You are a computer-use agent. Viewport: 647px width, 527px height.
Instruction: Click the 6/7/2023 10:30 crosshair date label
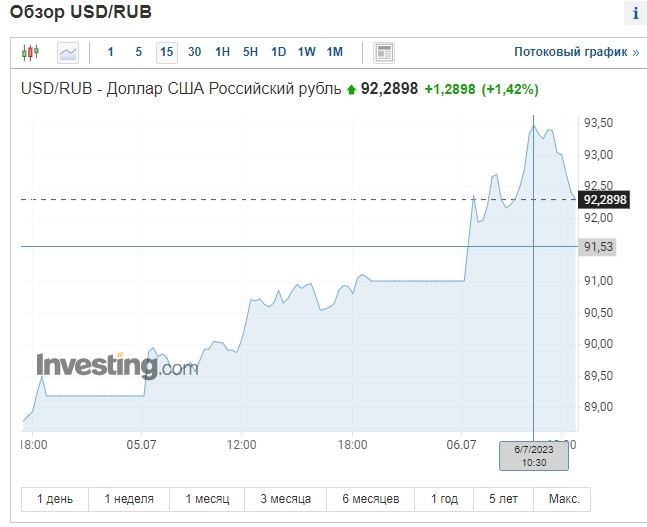(533, 456)
